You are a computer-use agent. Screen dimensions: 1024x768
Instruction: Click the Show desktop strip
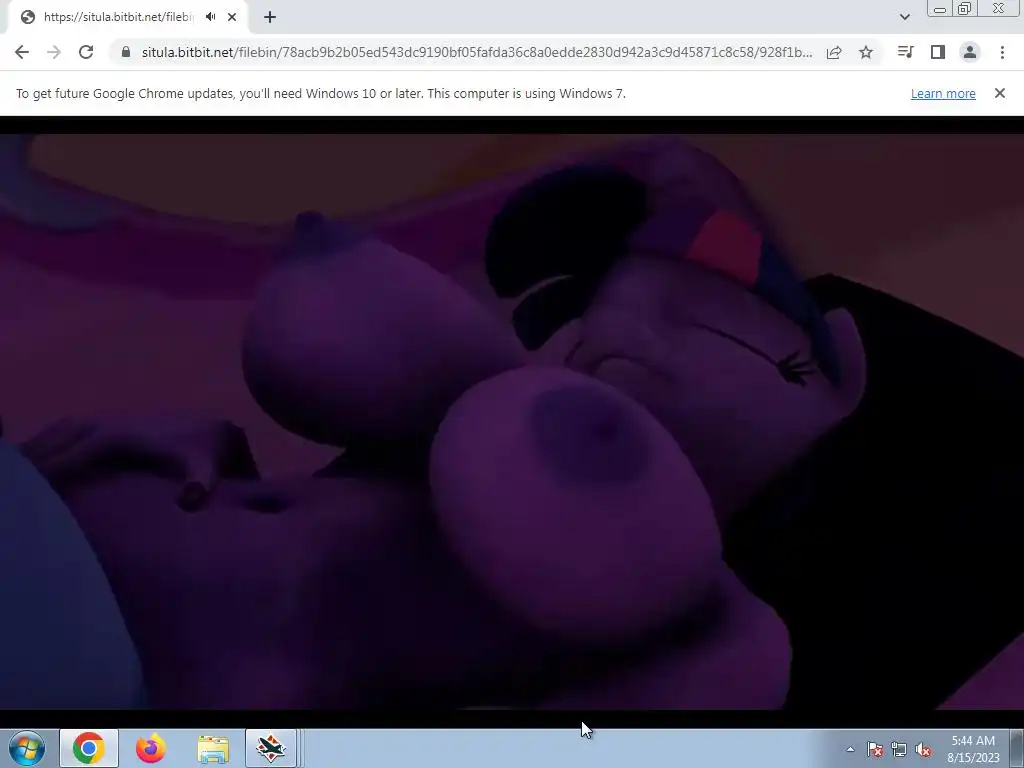(x=1017, y=748)
